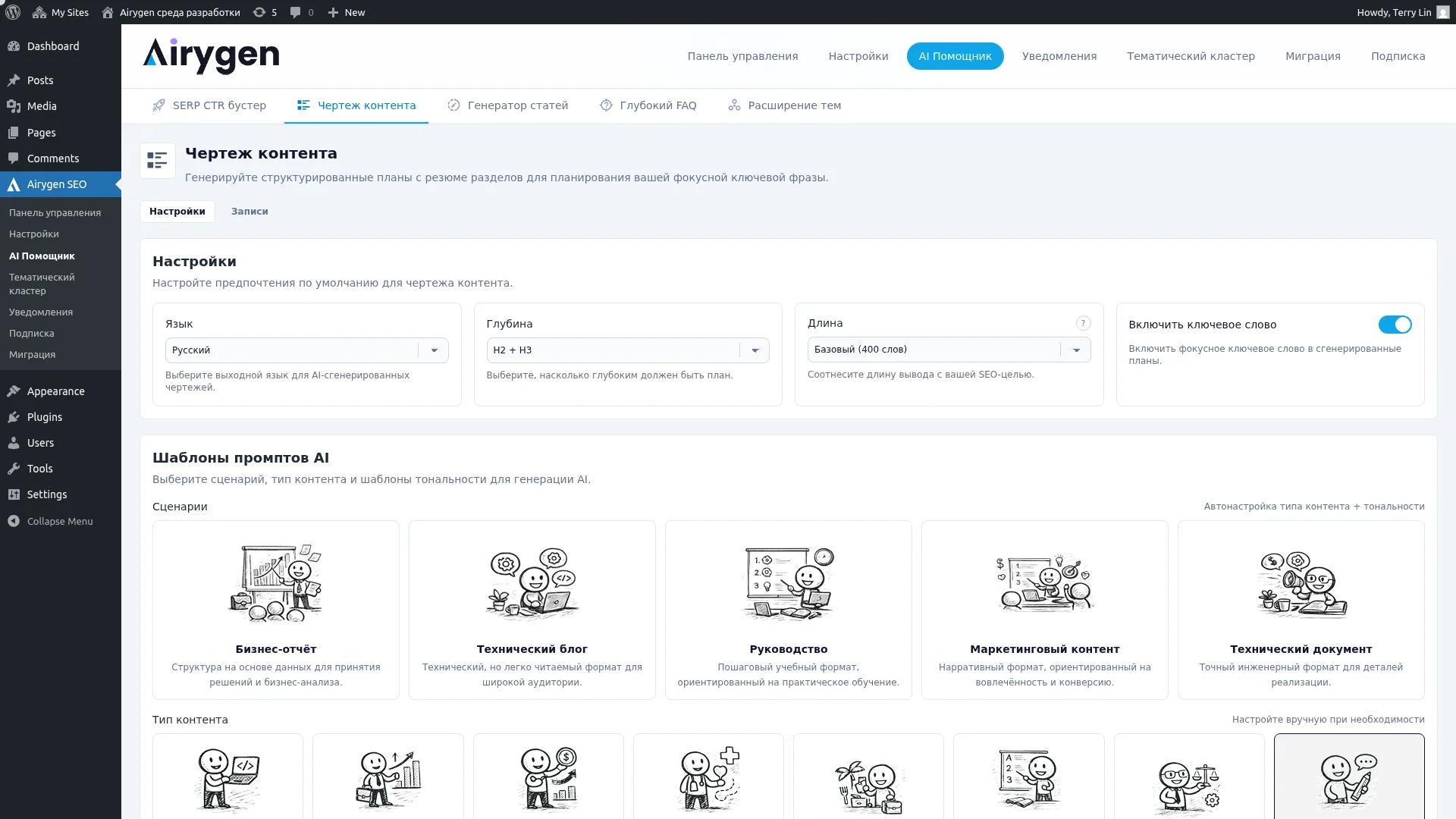Screen dimensions: 1456x819
Task: Go to Миграция in top navigation
Action: [1313, 56]
